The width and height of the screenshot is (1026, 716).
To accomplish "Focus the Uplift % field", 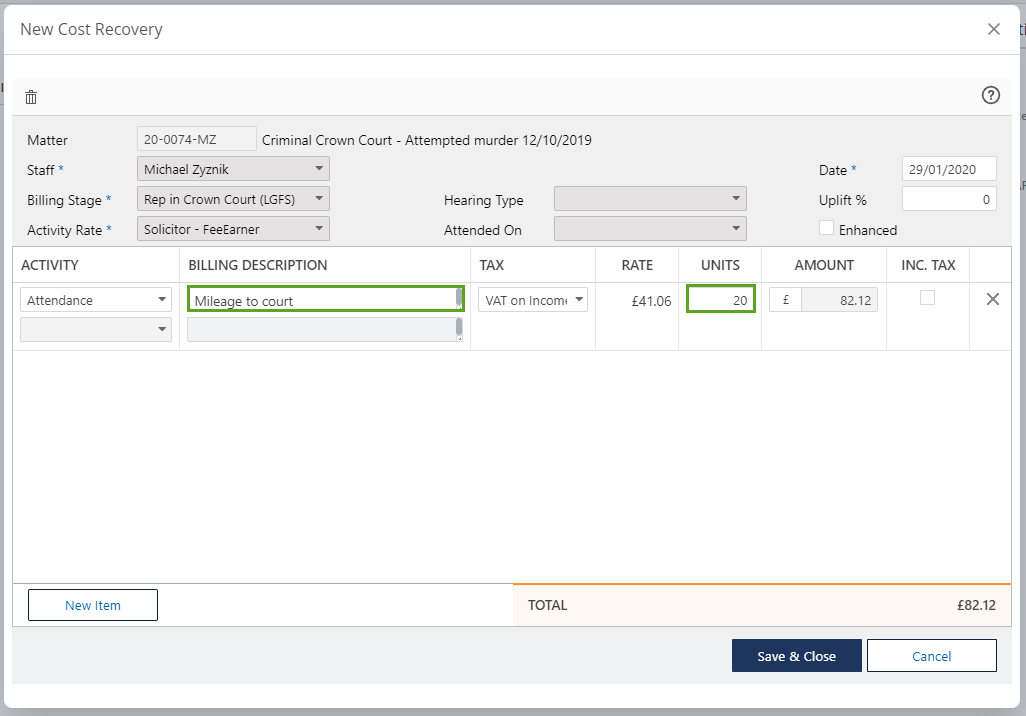I will coord(948,199).
